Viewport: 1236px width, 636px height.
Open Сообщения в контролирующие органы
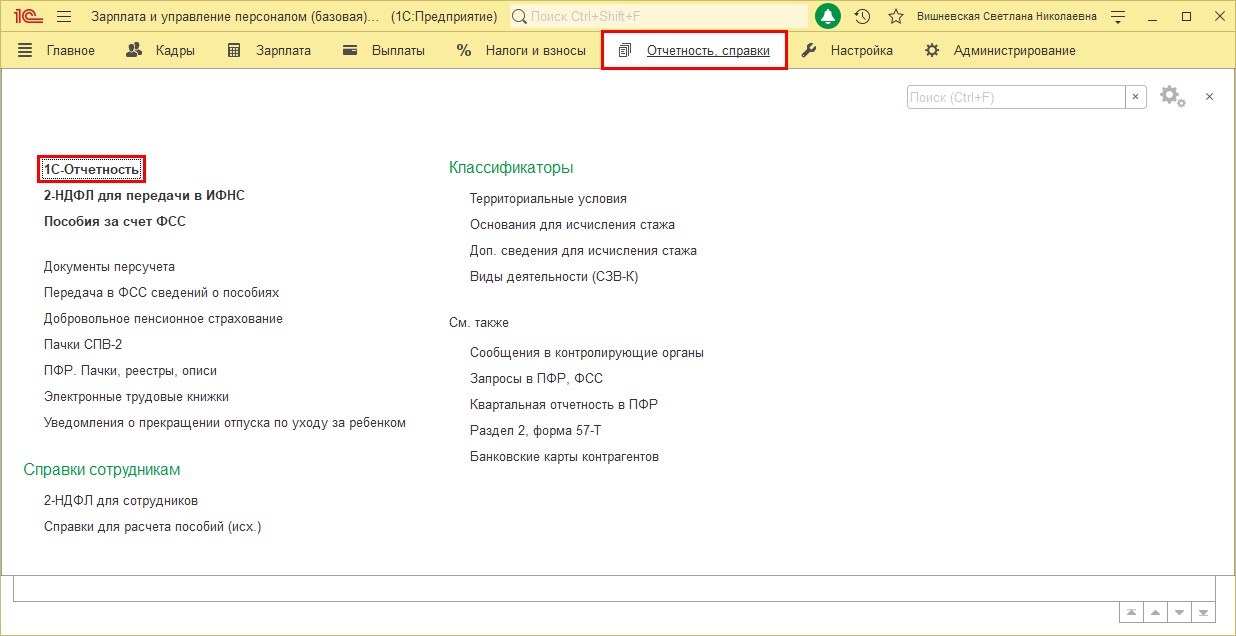coord(587,353)
